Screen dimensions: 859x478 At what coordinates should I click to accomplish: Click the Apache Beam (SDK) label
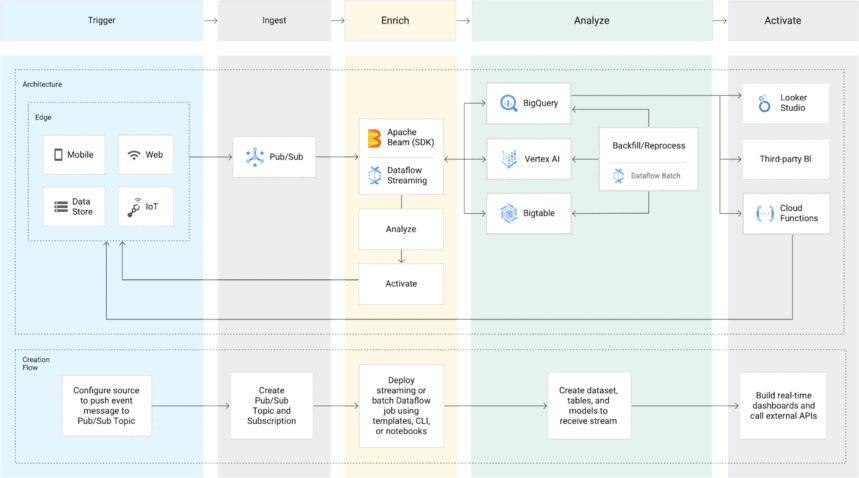(410, 137)
